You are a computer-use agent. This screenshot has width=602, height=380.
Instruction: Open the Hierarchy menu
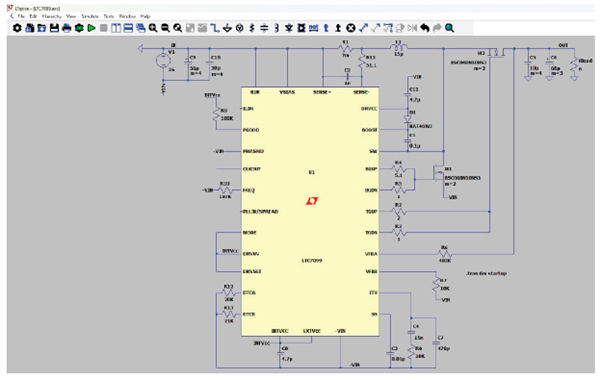click(x=52, y=17)
